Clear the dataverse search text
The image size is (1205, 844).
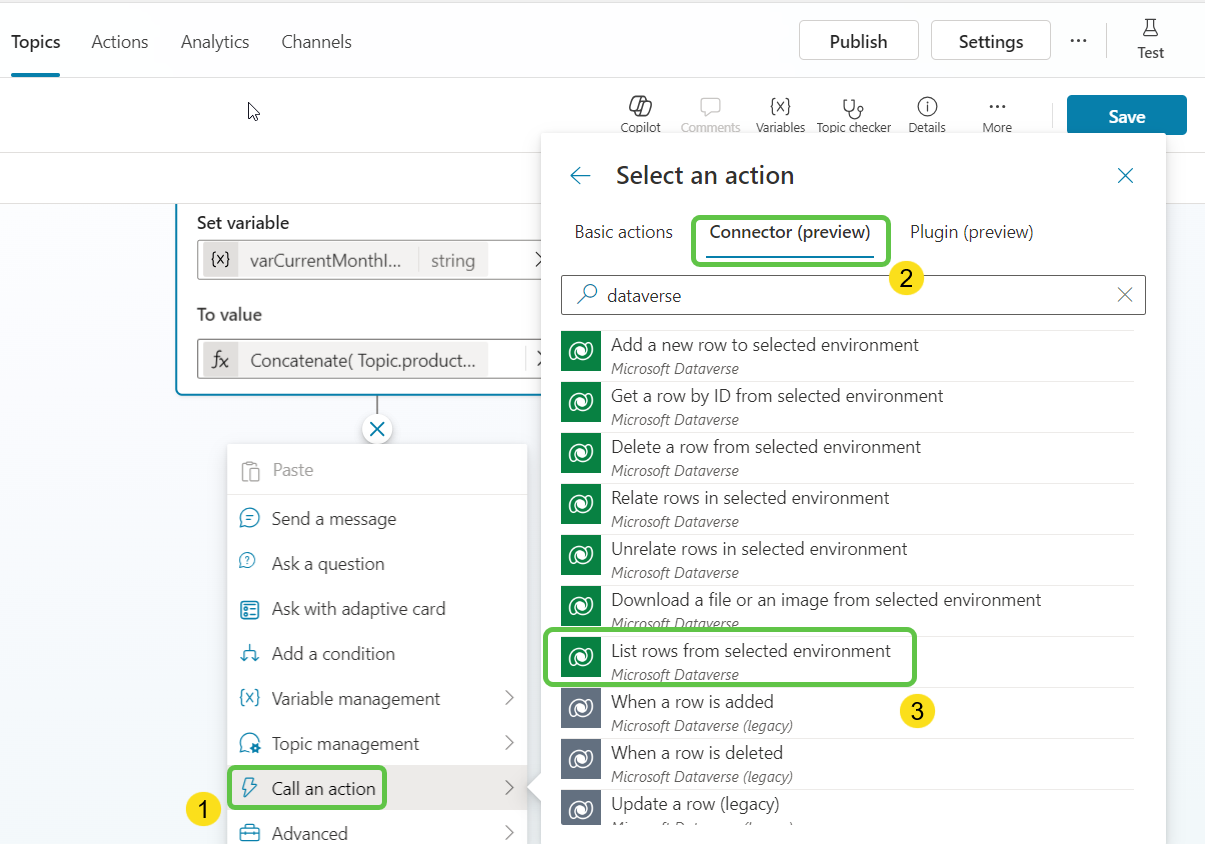1125,295
